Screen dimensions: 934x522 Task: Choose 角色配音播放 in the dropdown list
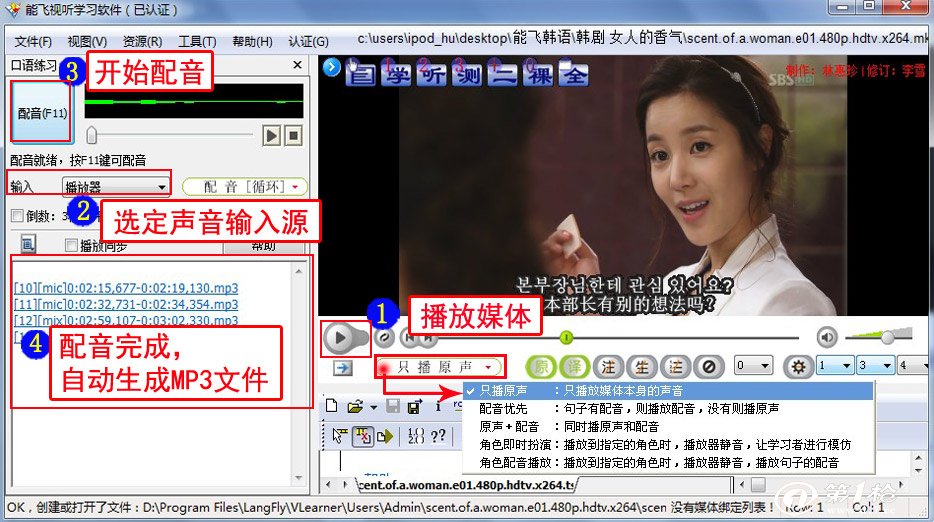pyautogui.click(x=668, y=462)
